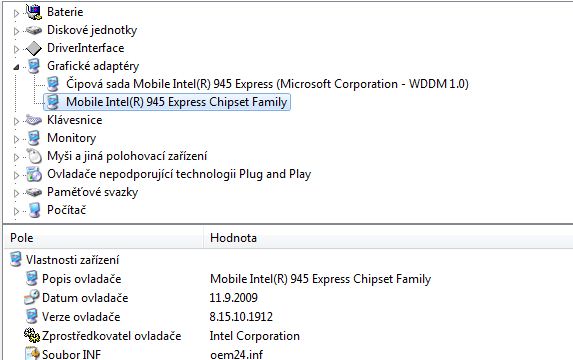Expand the Paměťové svazky node

point(16,193)
